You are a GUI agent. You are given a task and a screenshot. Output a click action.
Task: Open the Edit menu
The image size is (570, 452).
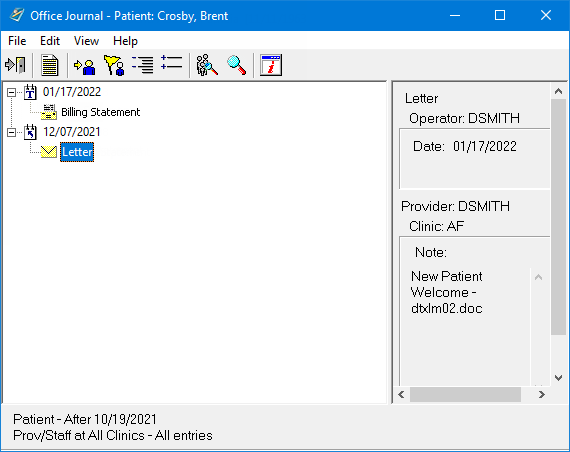(x=50, y=41)
